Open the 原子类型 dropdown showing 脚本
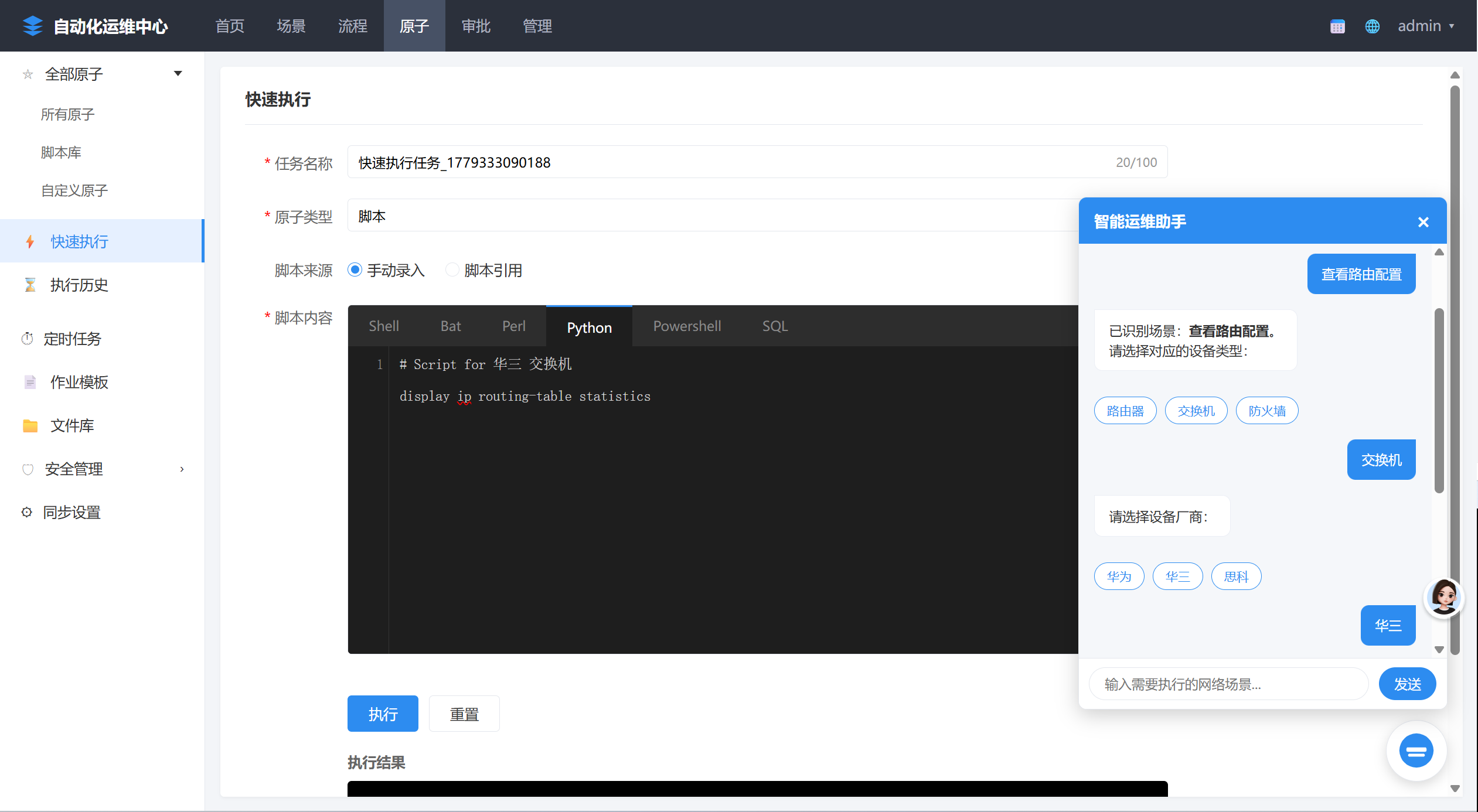The height and width of the screenshot is (812, 1478). (x=713, y=216)
